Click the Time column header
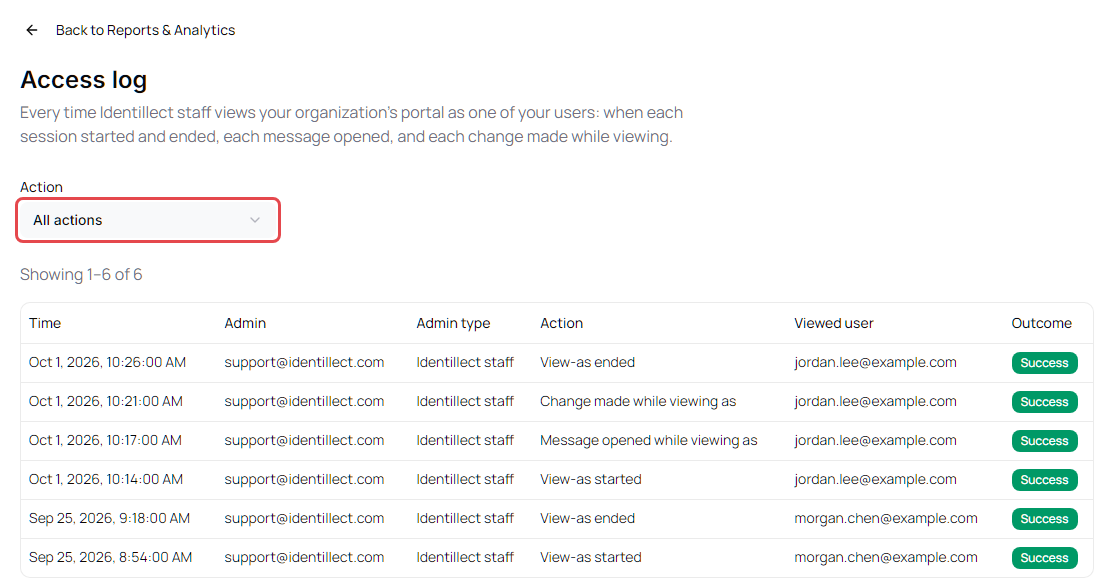Image resolution: width=1105 pixels, height=588 pixels. (45, 323)
